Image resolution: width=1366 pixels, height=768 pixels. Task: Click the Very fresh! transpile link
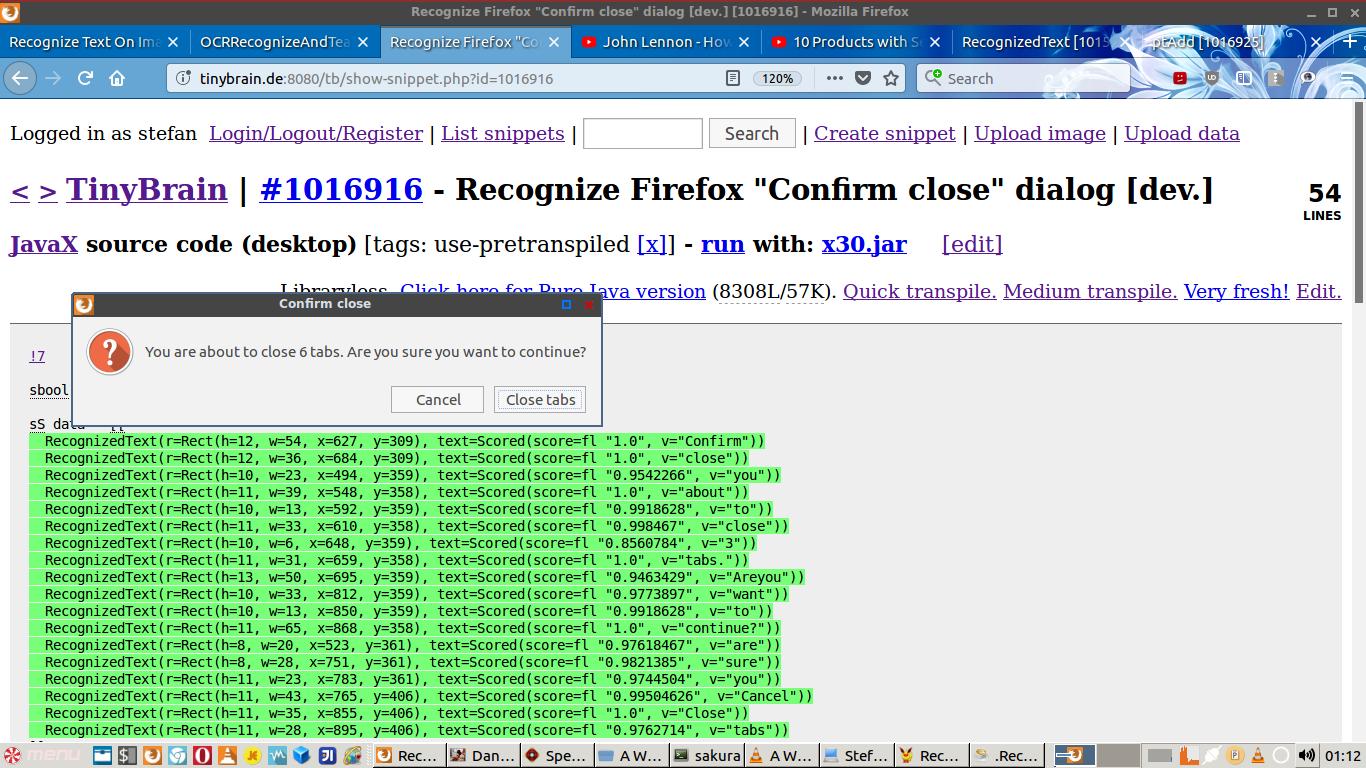click(x=1236, y=291)
